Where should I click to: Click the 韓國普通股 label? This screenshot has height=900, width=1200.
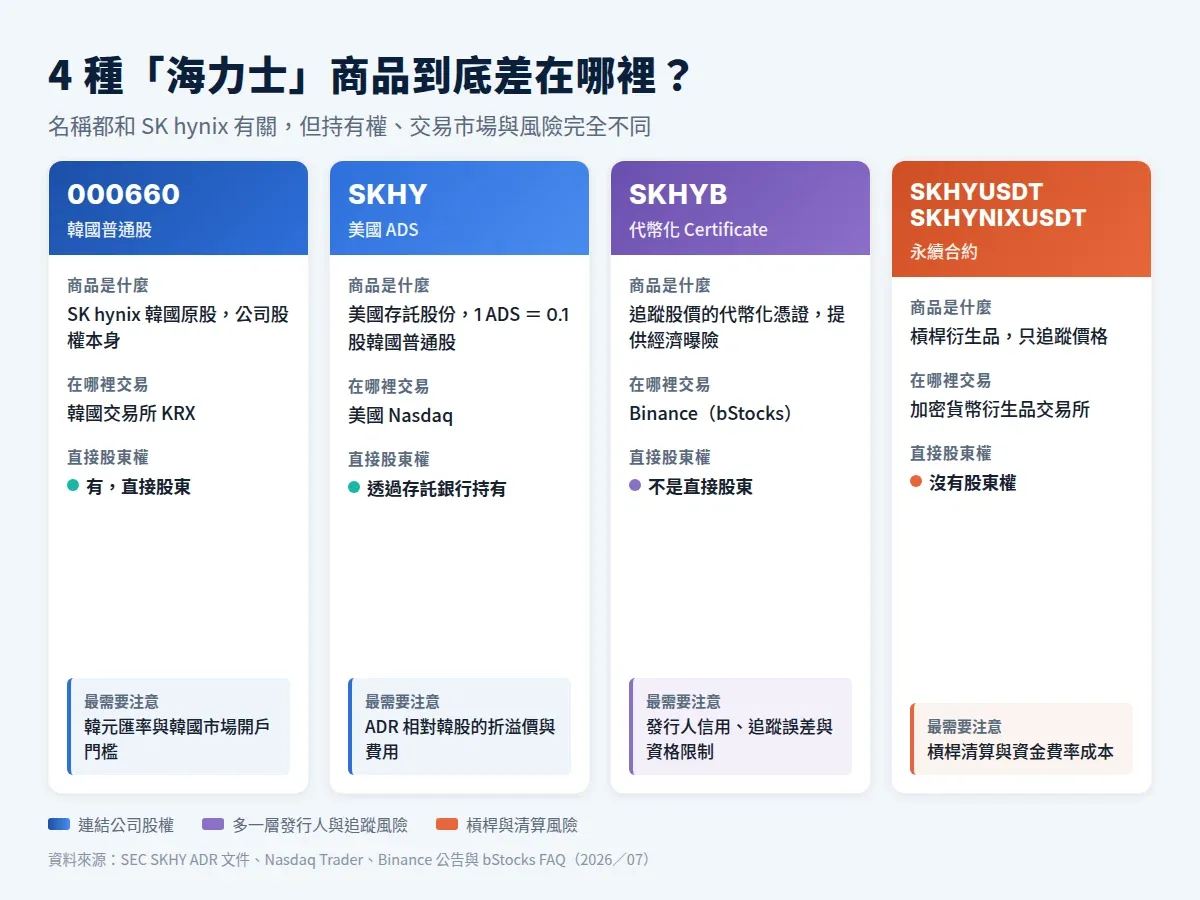[x=110, y=229]
